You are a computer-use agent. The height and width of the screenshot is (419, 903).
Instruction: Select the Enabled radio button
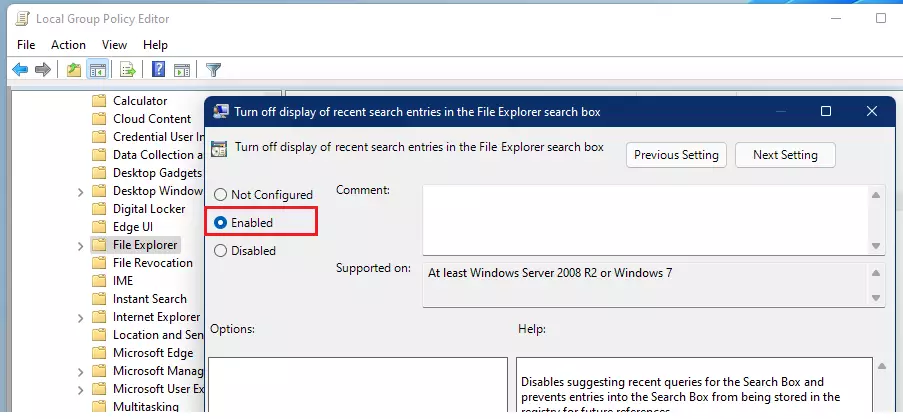pos(220,223)
